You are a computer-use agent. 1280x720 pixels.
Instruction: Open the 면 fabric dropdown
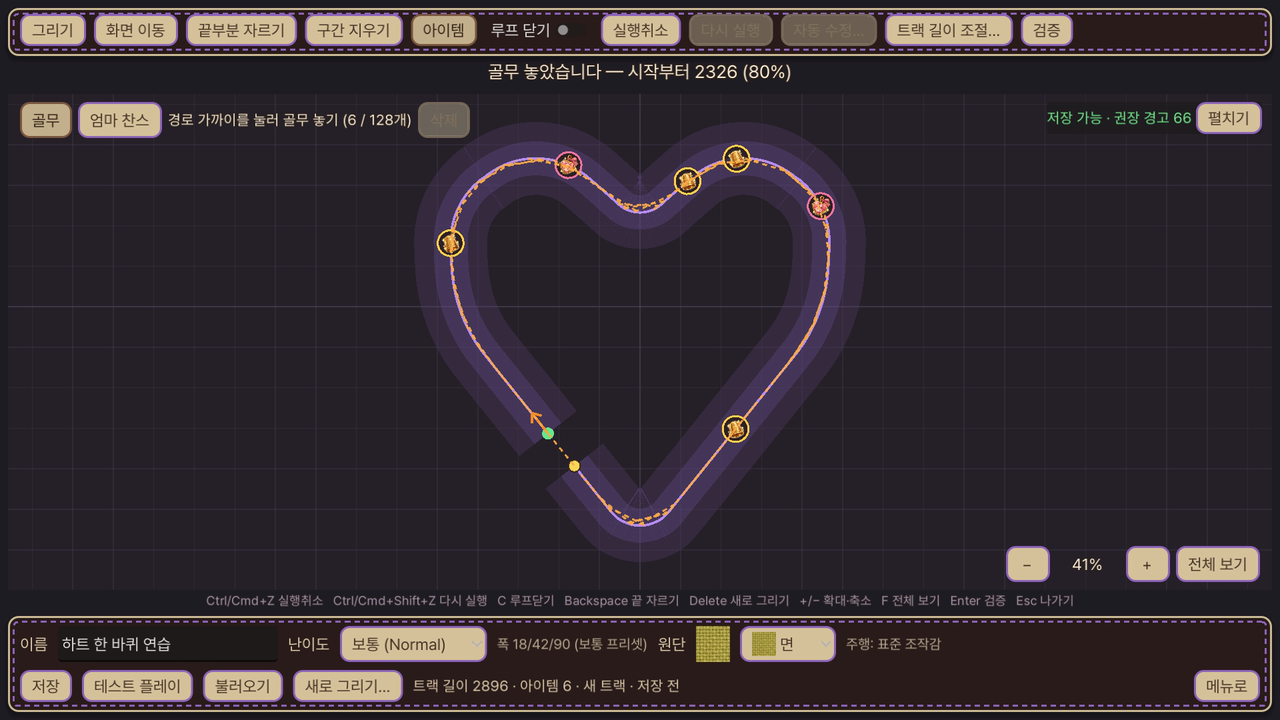pyautogui.click(x=788, y=644)
